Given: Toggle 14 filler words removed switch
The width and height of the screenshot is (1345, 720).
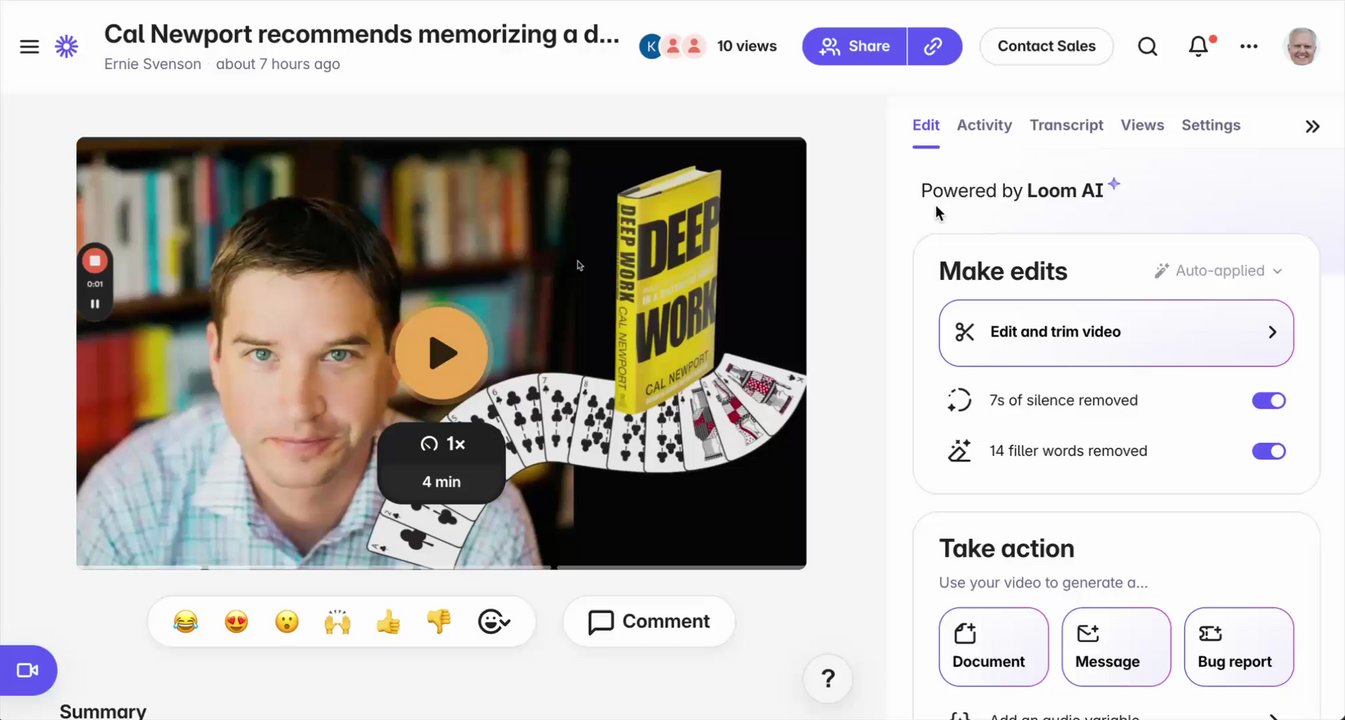Looking at the screenshot, I should click(x=1269, y=451).
